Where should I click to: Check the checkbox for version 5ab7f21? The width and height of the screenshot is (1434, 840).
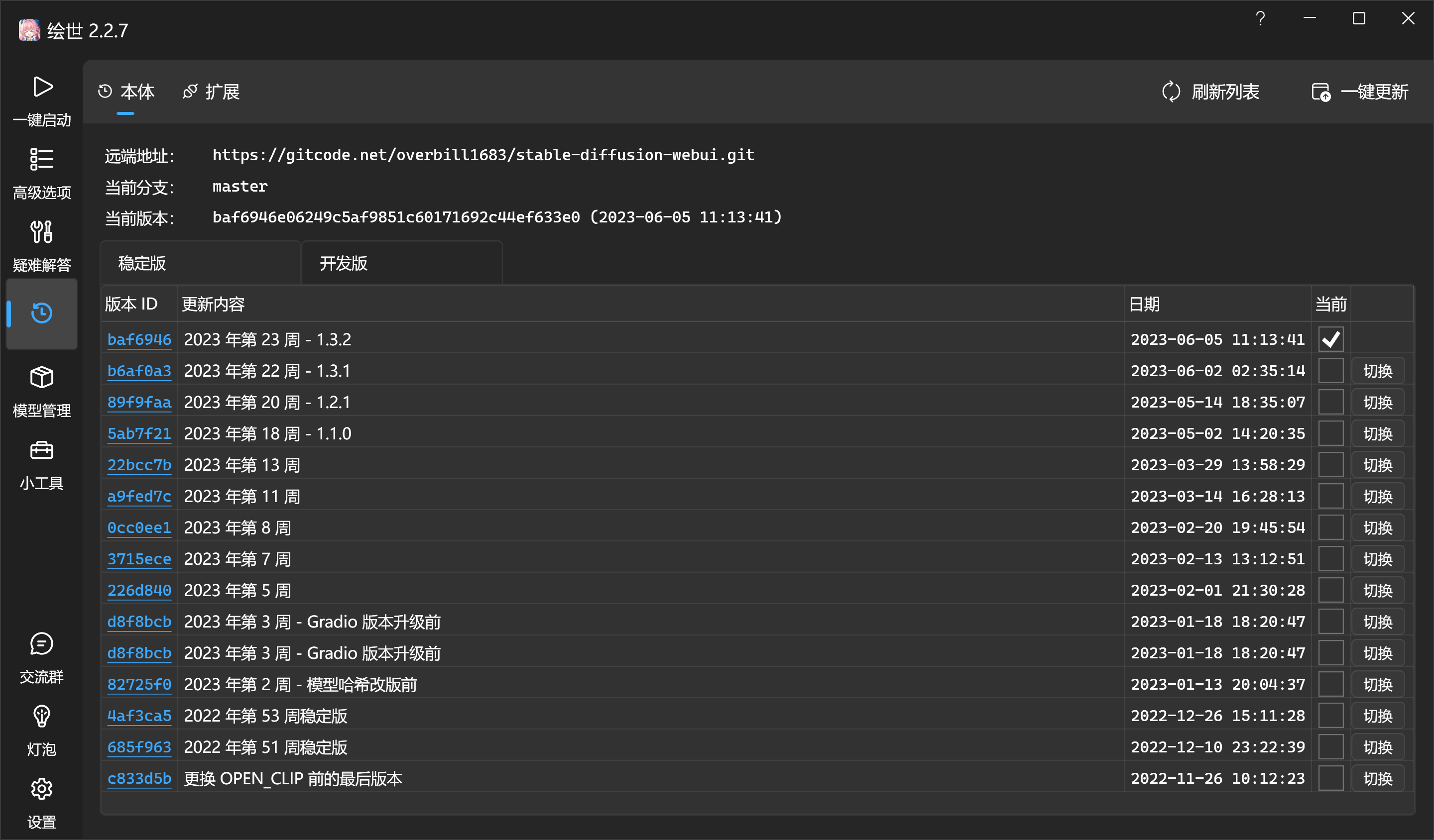tap(1330, 433)
